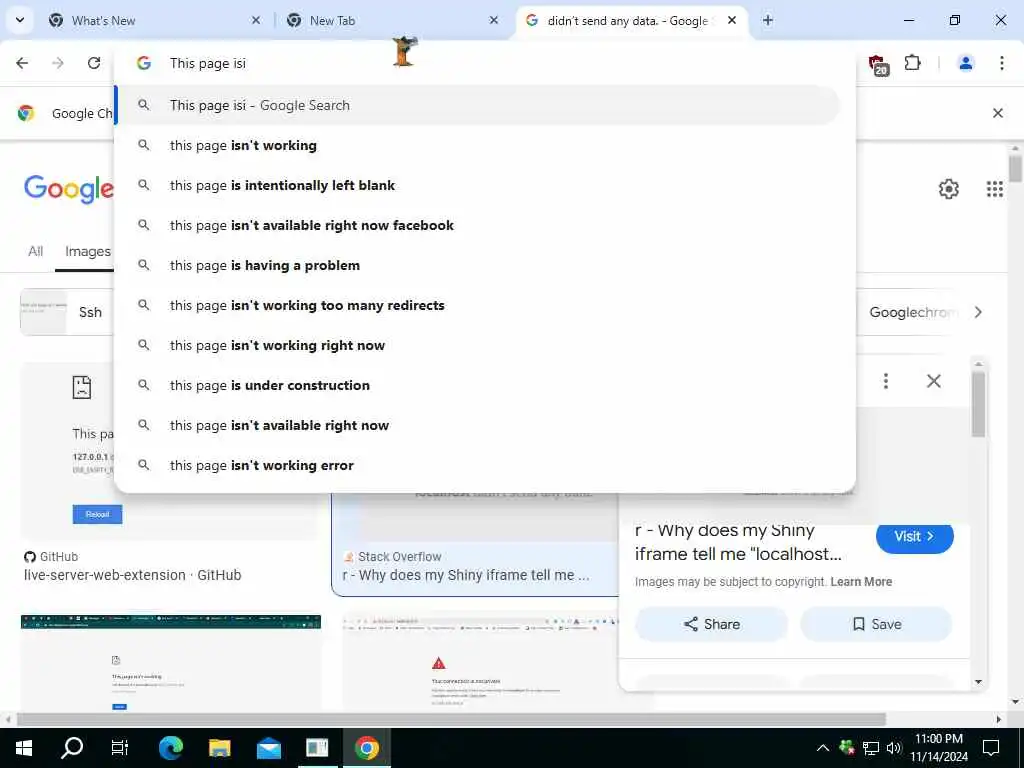Filter by the Googlechrome chip
The image size is (1024, 768).
pyautogui.click(x=913, y=312)
